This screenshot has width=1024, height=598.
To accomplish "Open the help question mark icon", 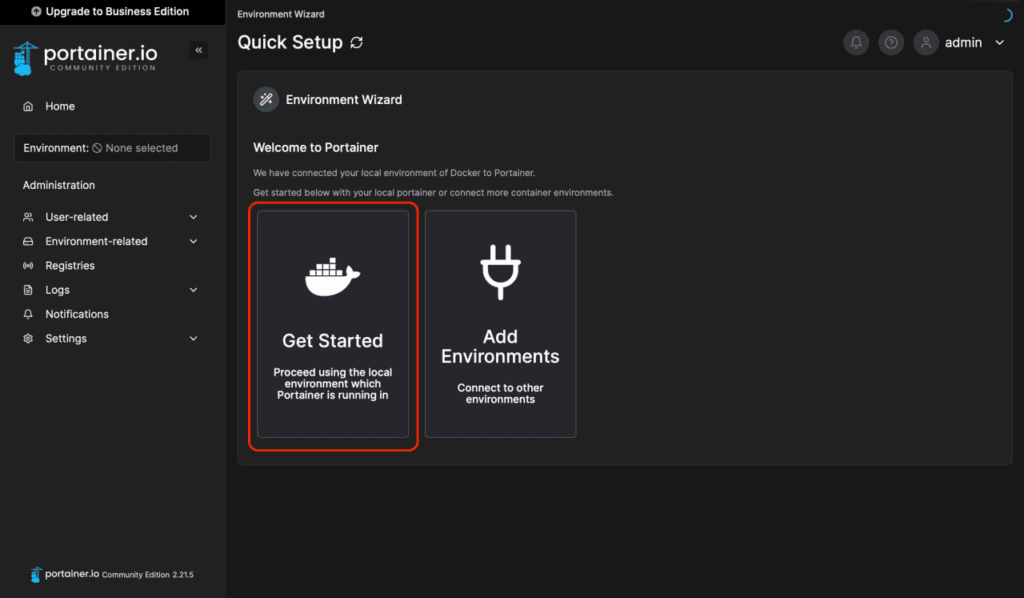I will (891, 43).
